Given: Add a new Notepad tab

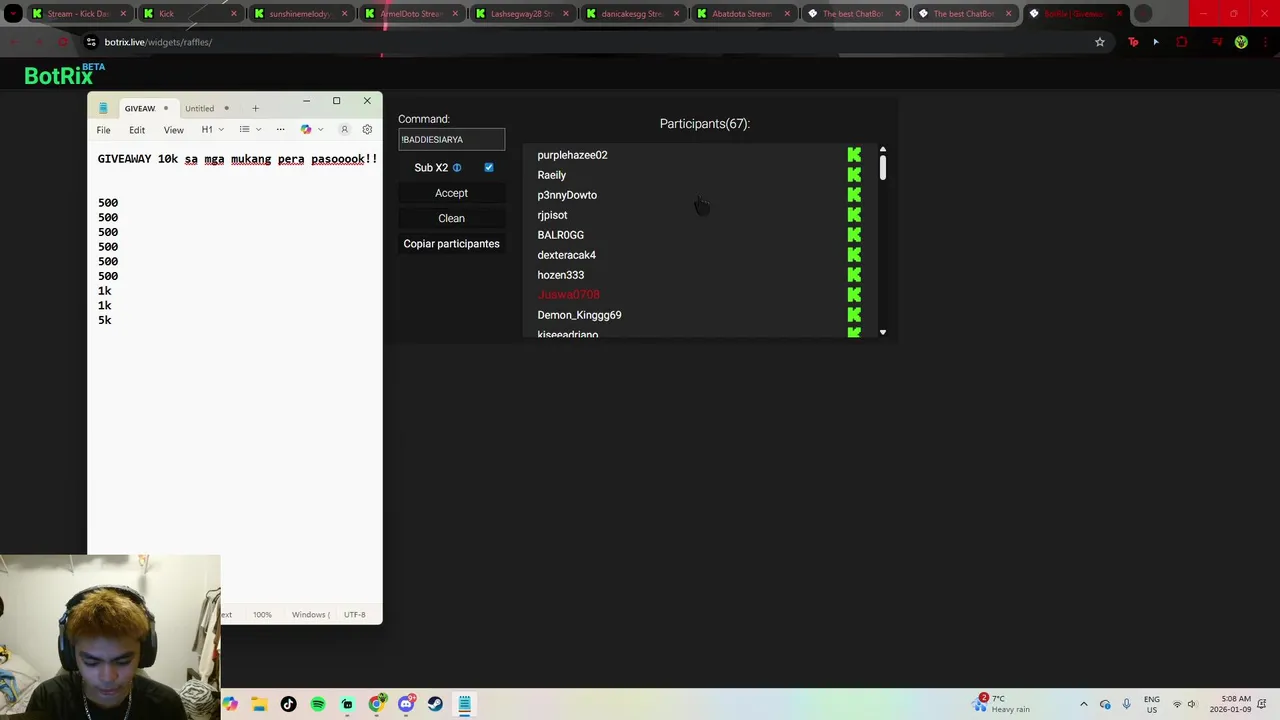Looking at the screenshot, I should tap(255, 108).
